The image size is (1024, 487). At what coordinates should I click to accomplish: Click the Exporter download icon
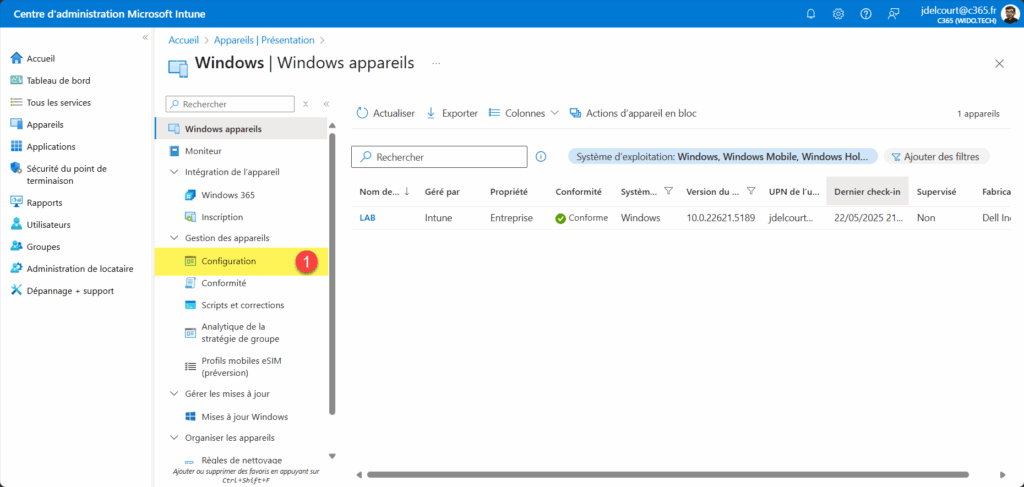(x=431, y=113)
